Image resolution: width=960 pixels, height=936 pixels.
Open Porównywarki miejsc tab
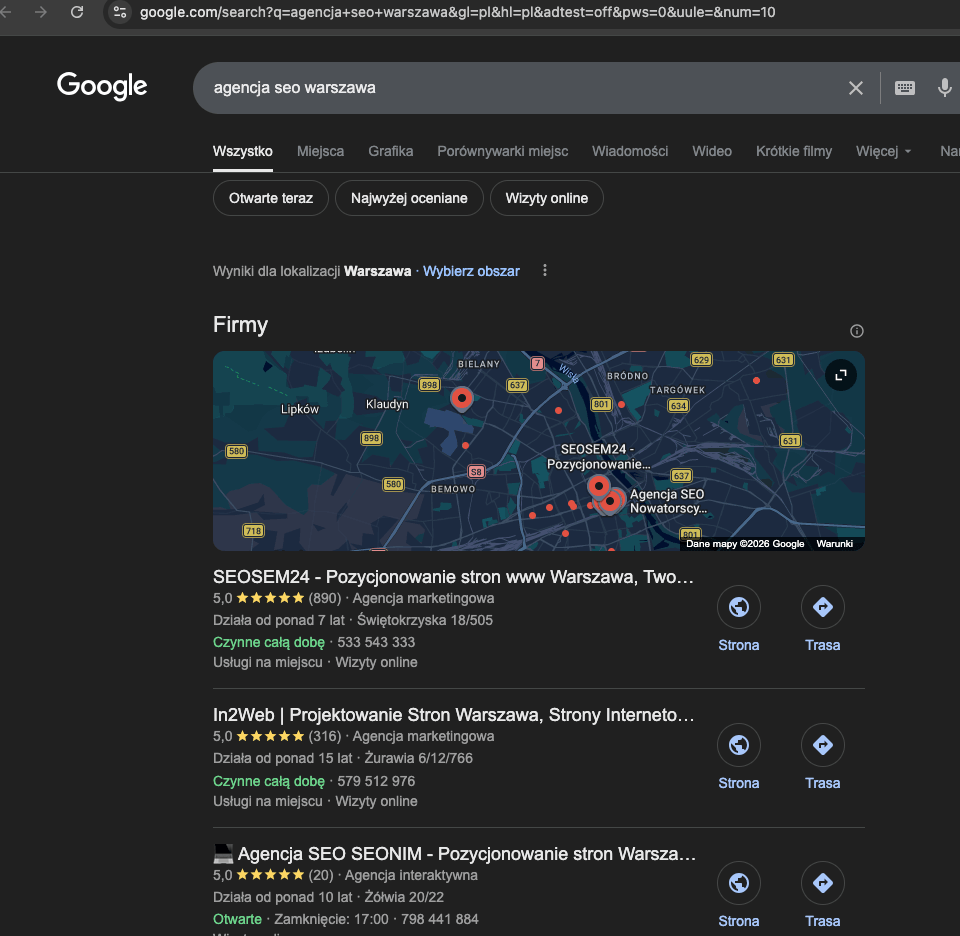(x=503, y=151)
